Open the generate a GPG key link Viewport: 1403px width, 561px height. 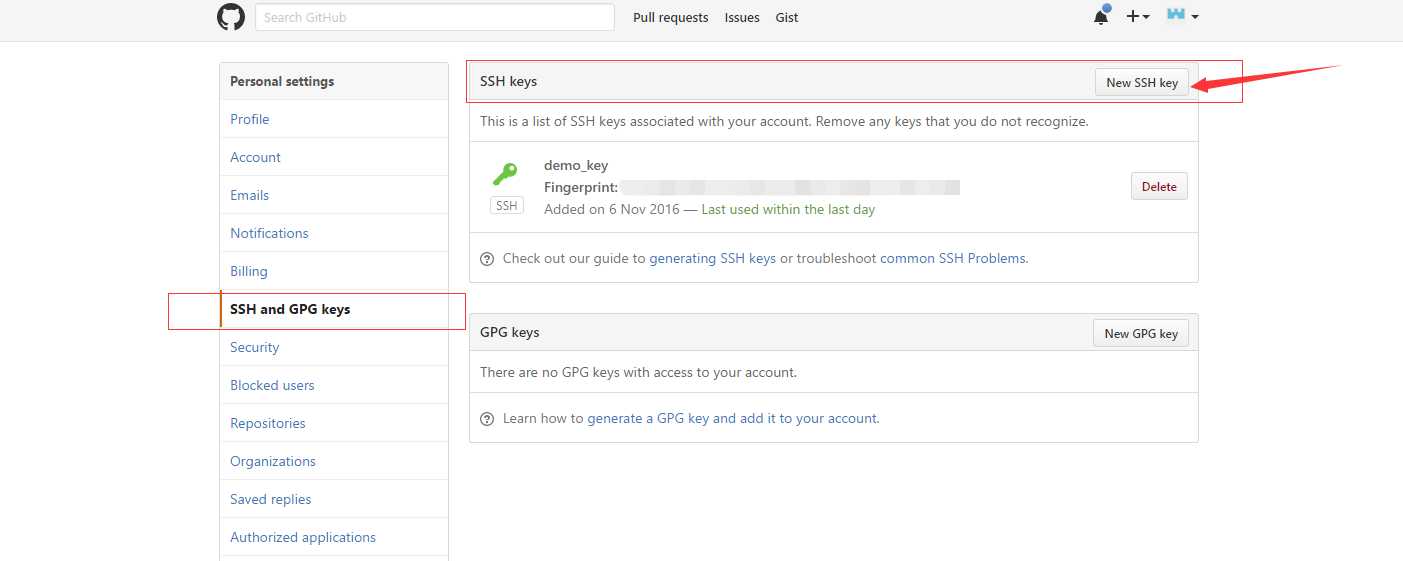click(733, 418)
